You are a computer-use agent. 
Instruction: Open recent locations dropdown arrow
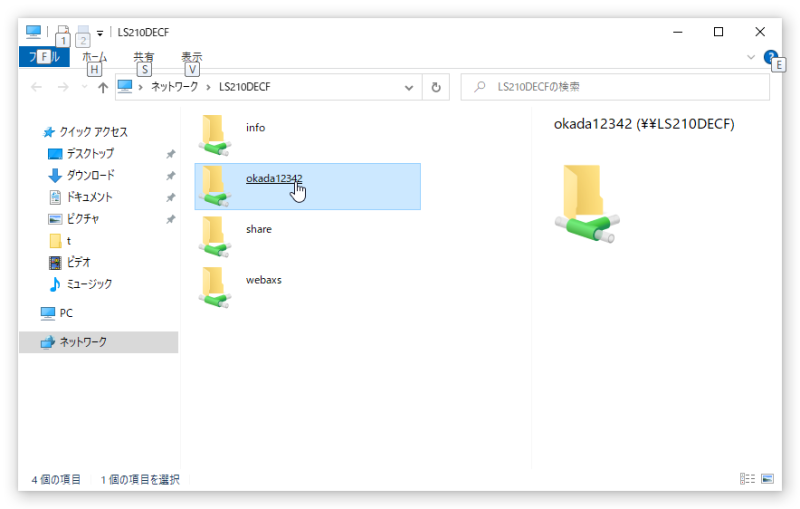pyautogui.click(x=84, y=87)
